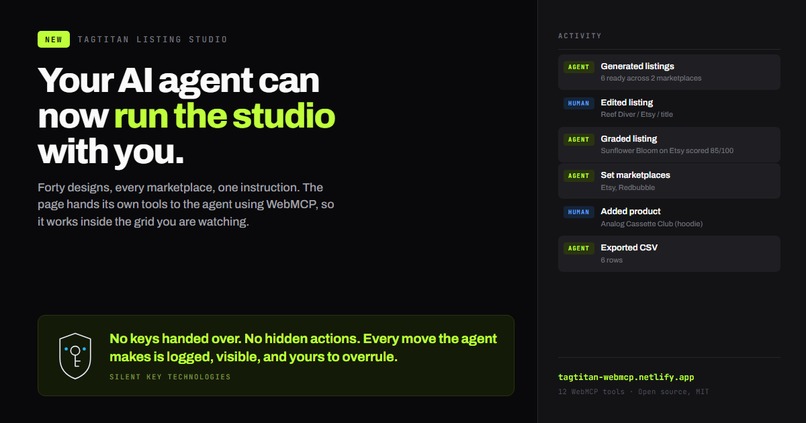806x423 pixels.
Task: Click the ACTIVITY panel heading
Action: coord(580,35)
